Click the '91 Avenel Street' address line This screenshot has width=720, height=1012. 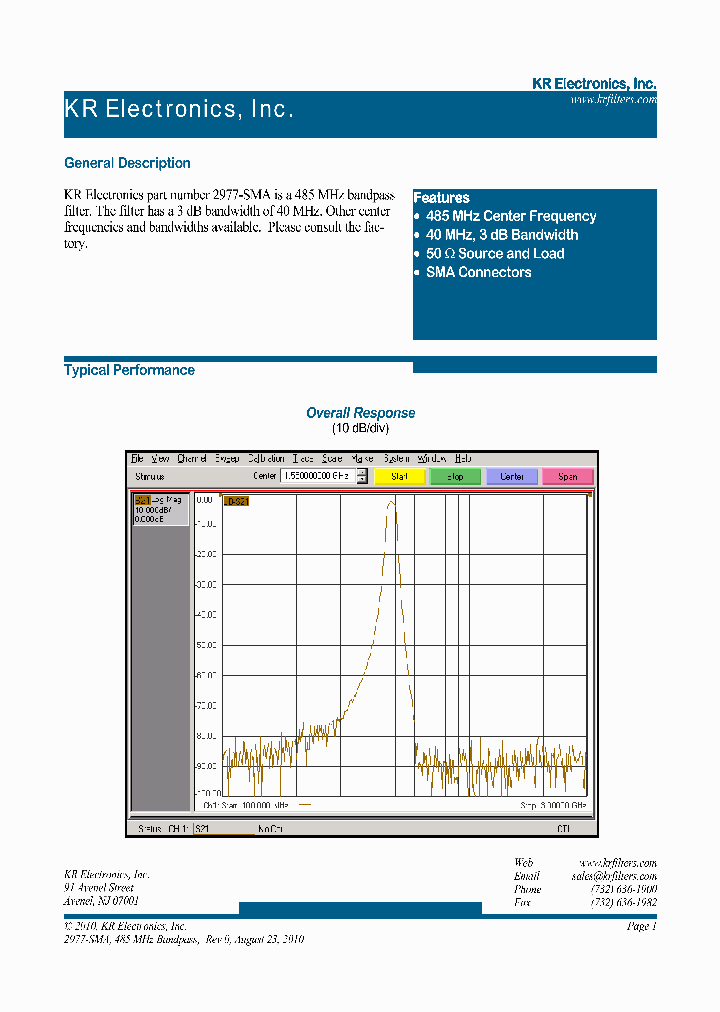(x=99, y=887)
